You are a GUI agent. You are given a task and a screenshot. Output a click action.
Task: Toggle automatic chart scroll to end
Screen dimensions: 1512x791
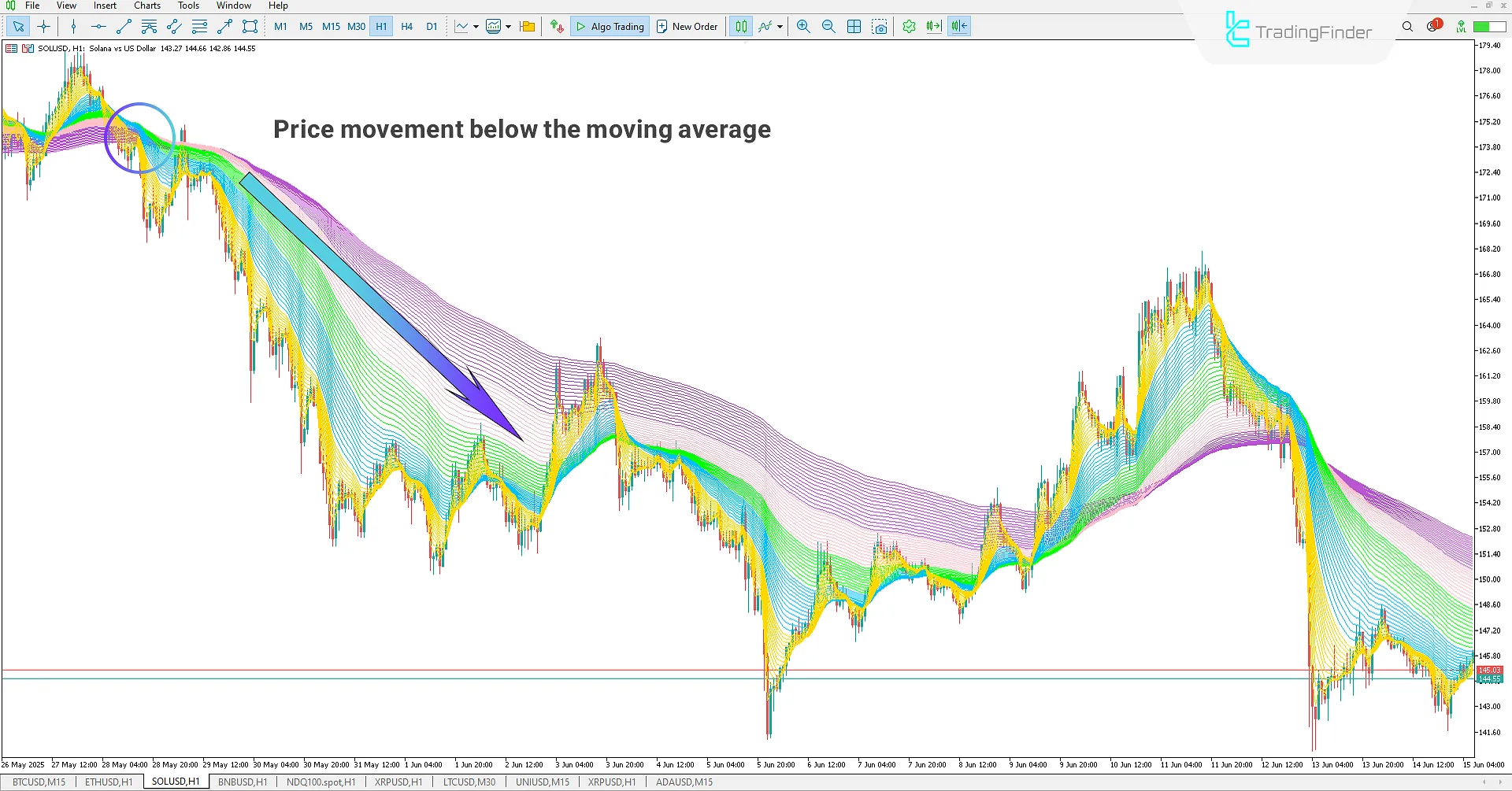point(934,26)
